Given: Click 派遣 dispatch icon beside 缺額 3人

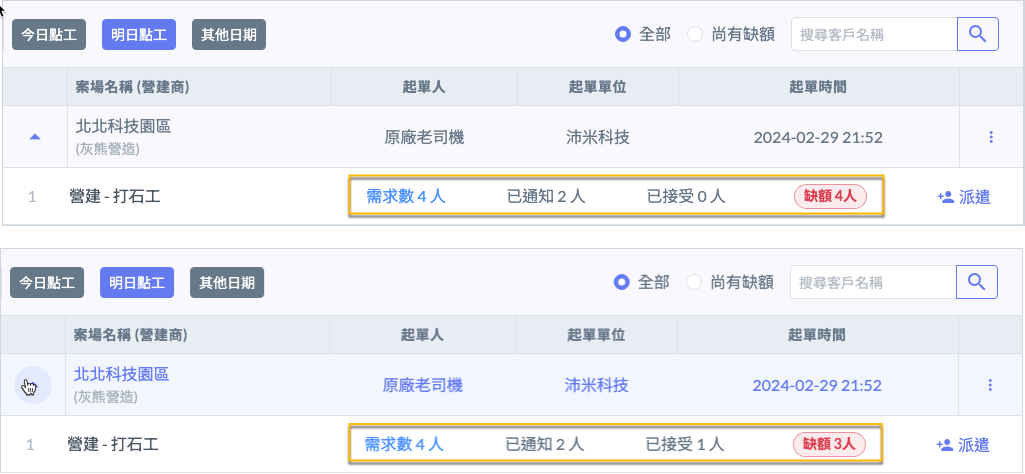Looking at the screenshot, I should coord(944,445).
